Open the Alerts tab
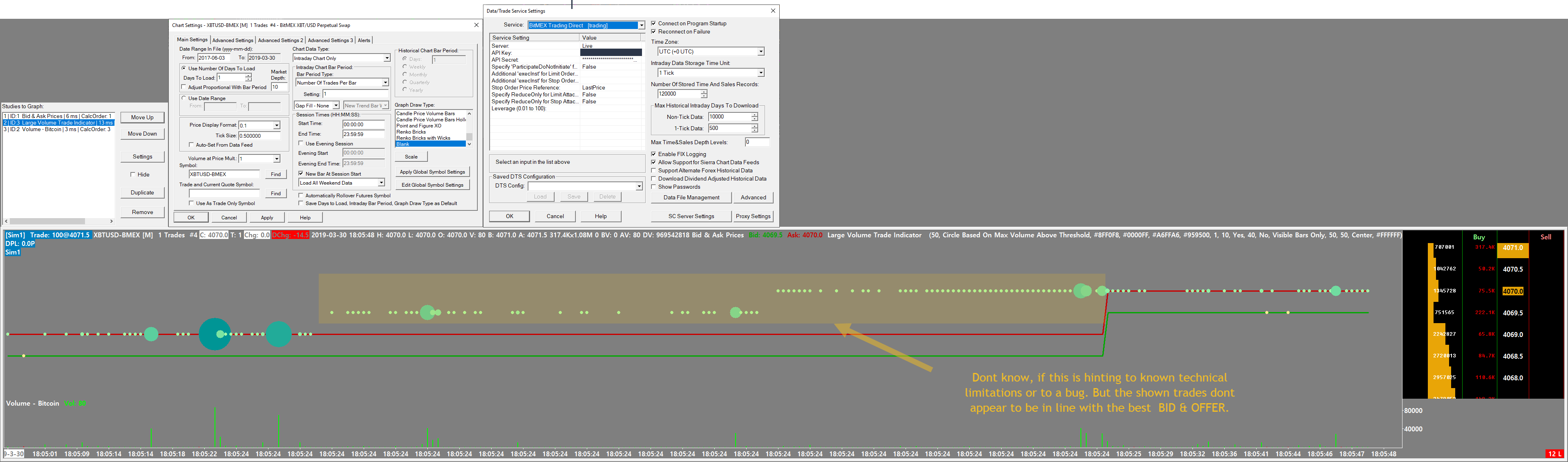 (x=364, y=40)
